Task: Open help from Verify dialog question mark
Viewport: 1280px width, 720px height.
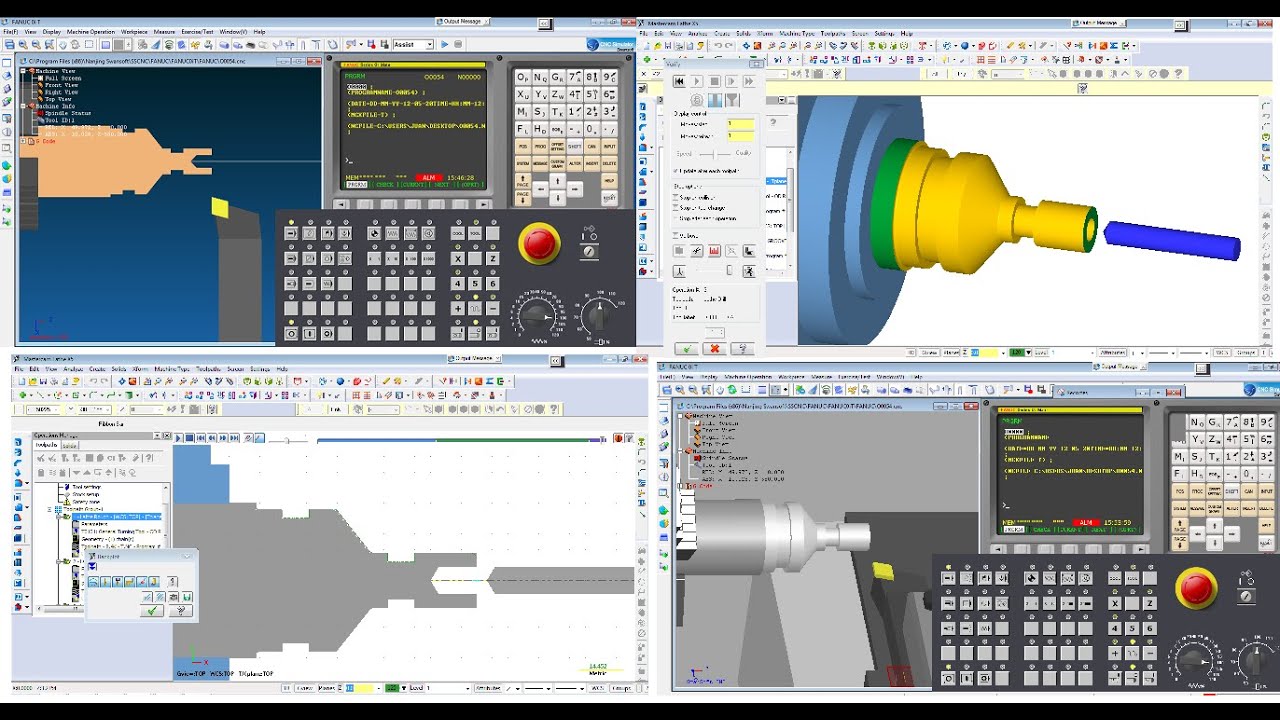Action: (x=741, y=349)
